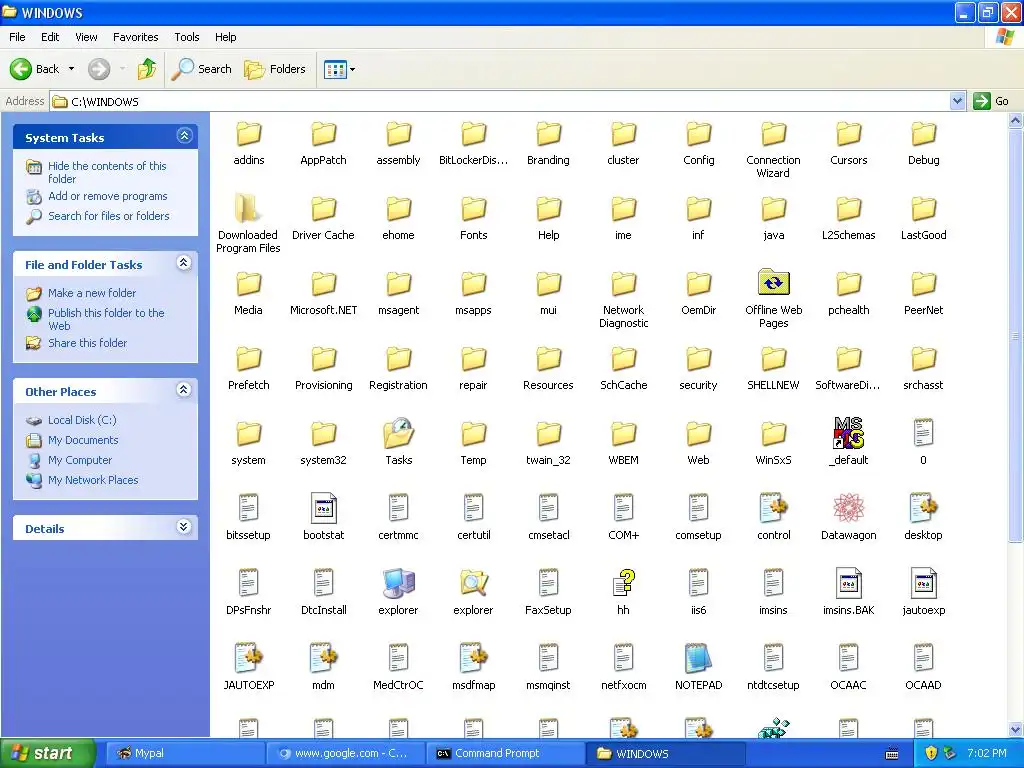Image resolution: width=1024 pixels, height=768 pixels.
Task: Select the mdm settings file icon
Action: 323,658
